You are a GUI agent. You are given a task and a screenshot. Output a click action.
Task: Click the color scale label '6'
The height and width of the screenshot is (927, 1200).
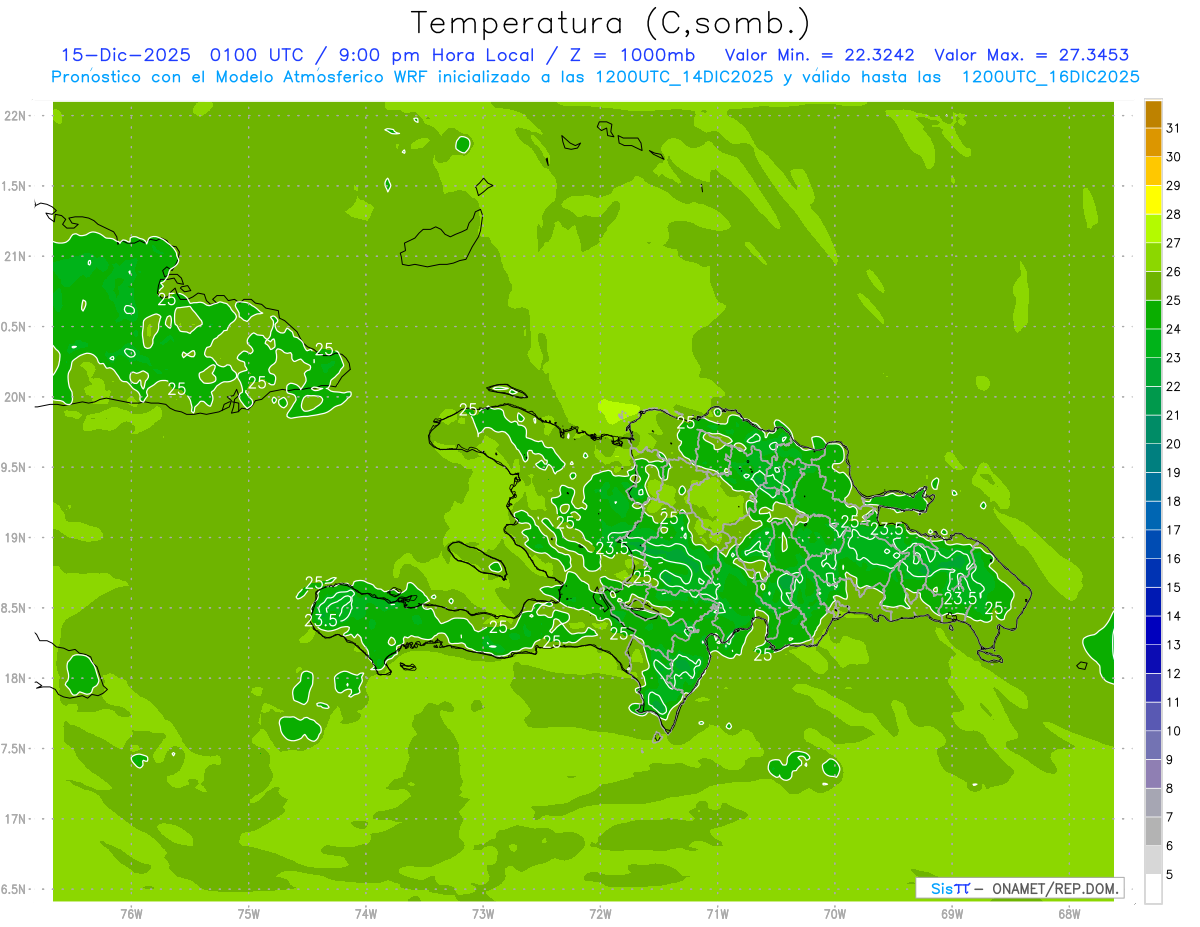[1170, 846]
